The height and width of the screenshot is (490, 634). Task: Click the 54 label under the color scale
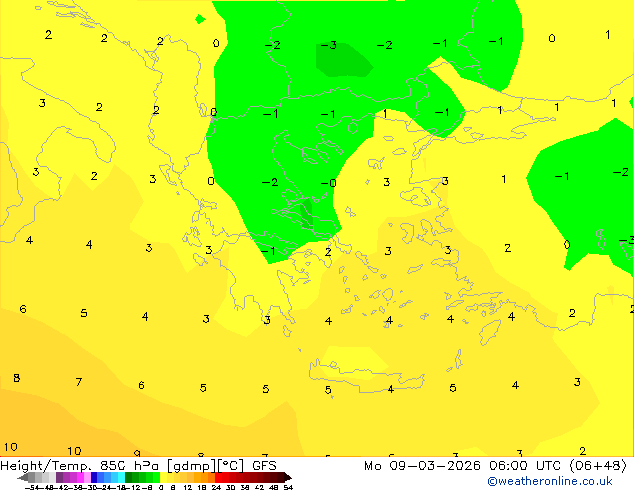pyautogui.click(x=288, y=487)
